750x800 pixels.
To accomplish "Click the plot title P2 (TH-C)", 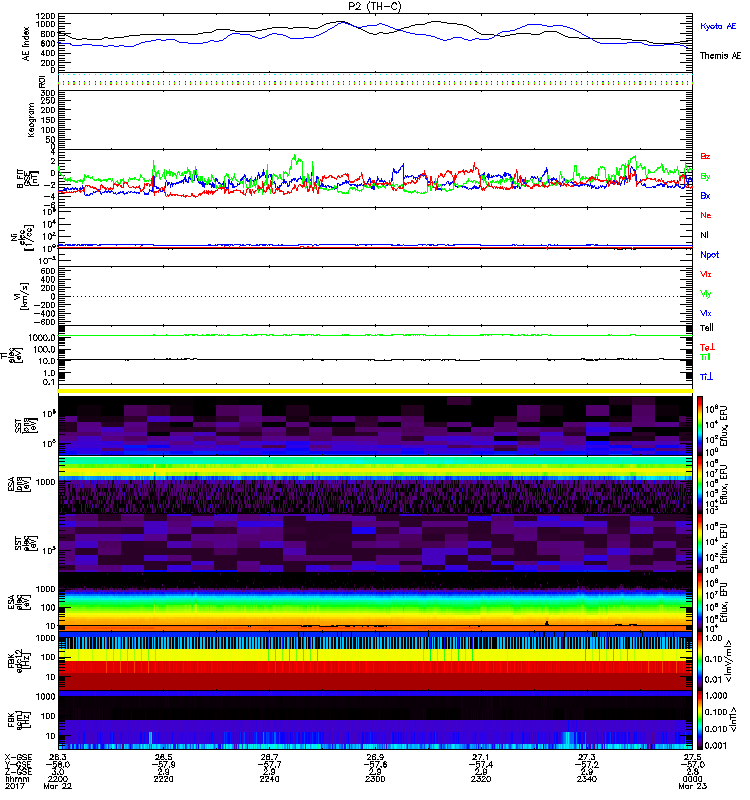I will tap(375, 6).
